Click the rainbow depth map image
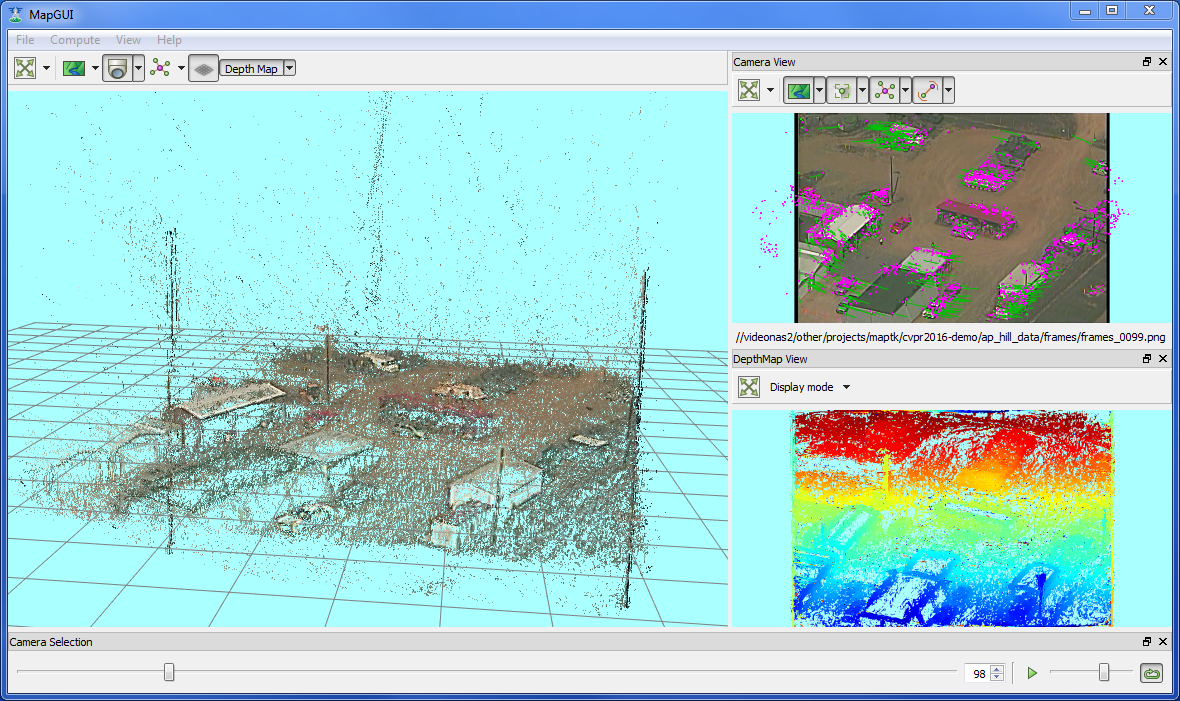 click(952, 518)
